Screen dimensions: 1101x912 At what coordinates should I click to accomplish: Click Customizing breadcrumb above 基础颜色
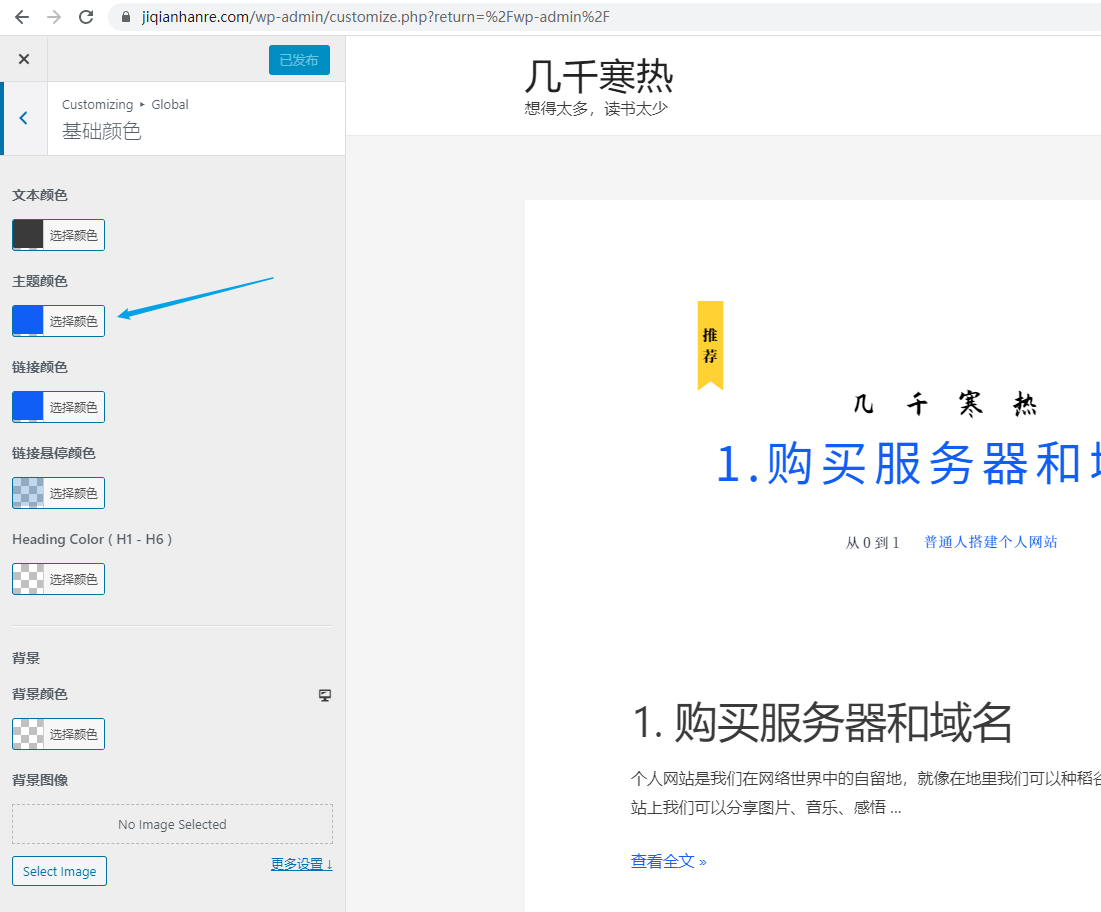[97, 103]
